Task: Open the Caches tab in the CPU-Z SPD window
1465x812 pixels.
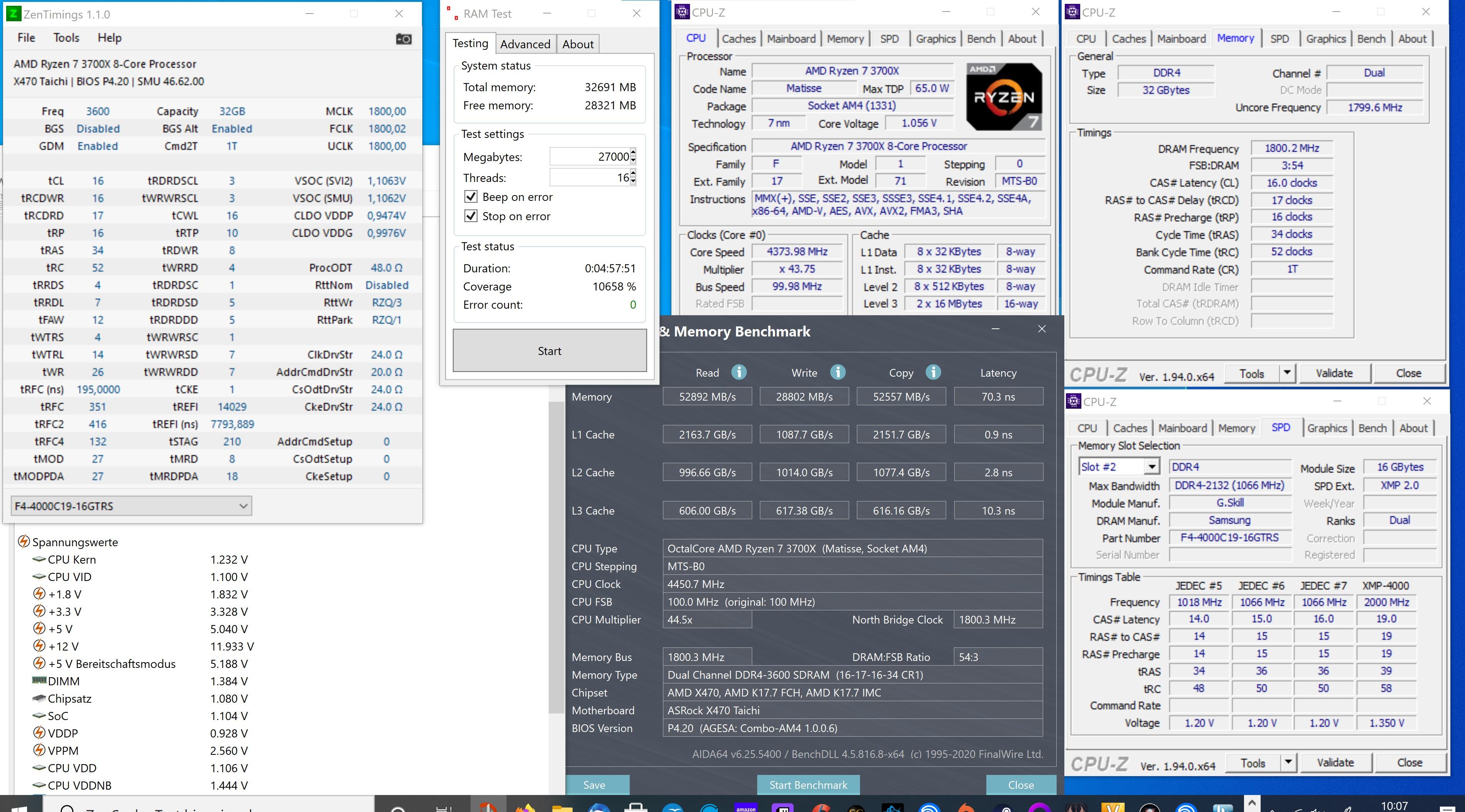Action: pyautogui.click(x=1129, y=428)
